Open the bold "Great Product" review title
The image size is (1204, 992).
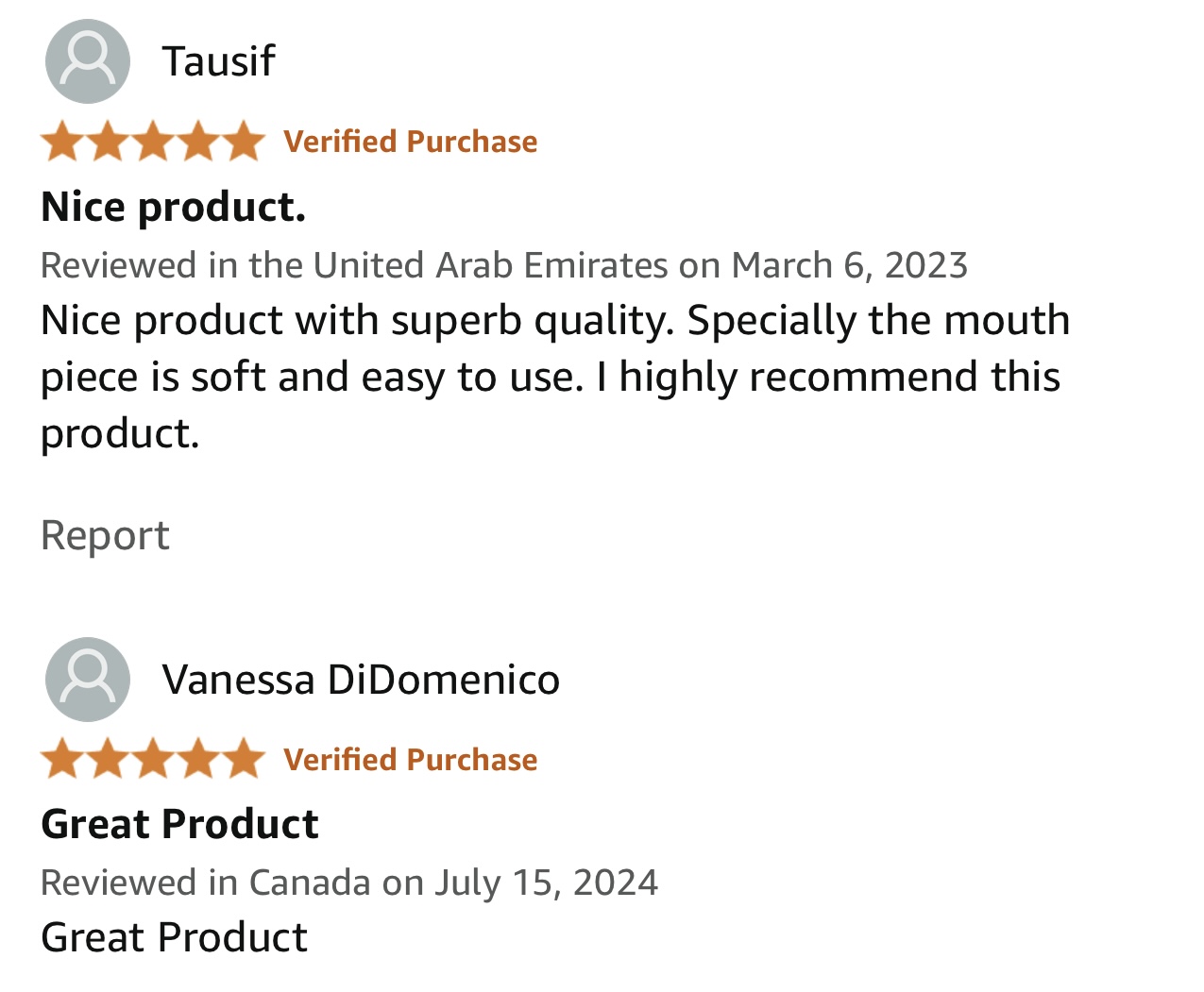[x=179, y=824]
